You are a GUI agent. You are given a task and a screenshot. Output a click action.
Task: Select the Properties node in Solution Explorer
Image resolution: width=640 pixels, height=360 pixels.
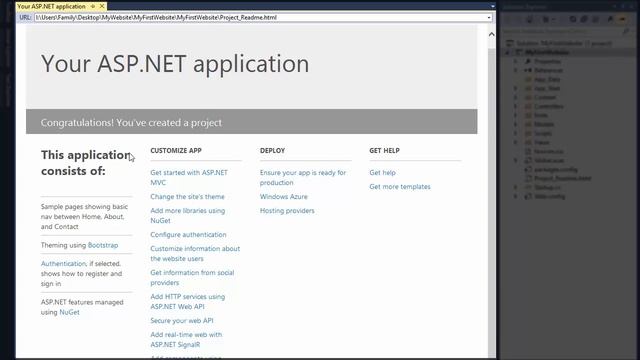point(547,61)
